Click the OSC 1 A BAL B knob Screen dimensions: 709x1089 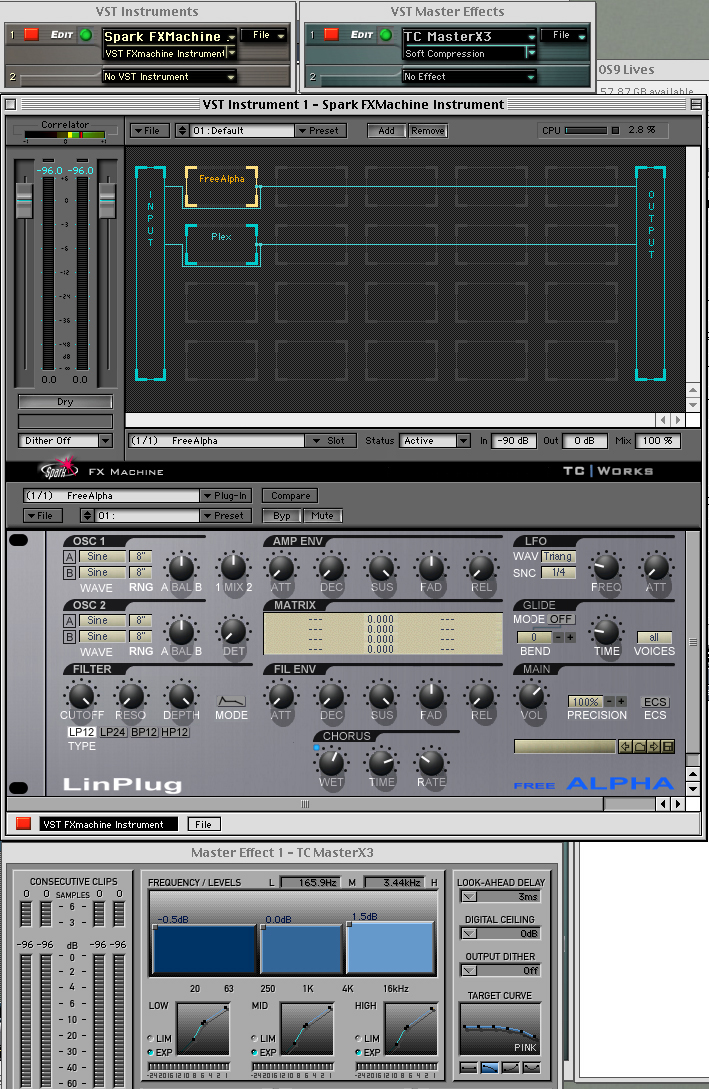[x=181, y=567]
